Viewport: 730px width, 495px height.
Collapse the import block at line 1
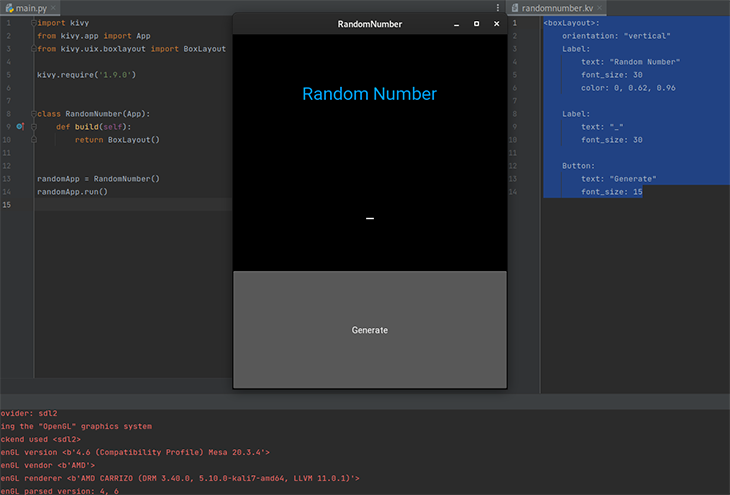tap(34, 22)
